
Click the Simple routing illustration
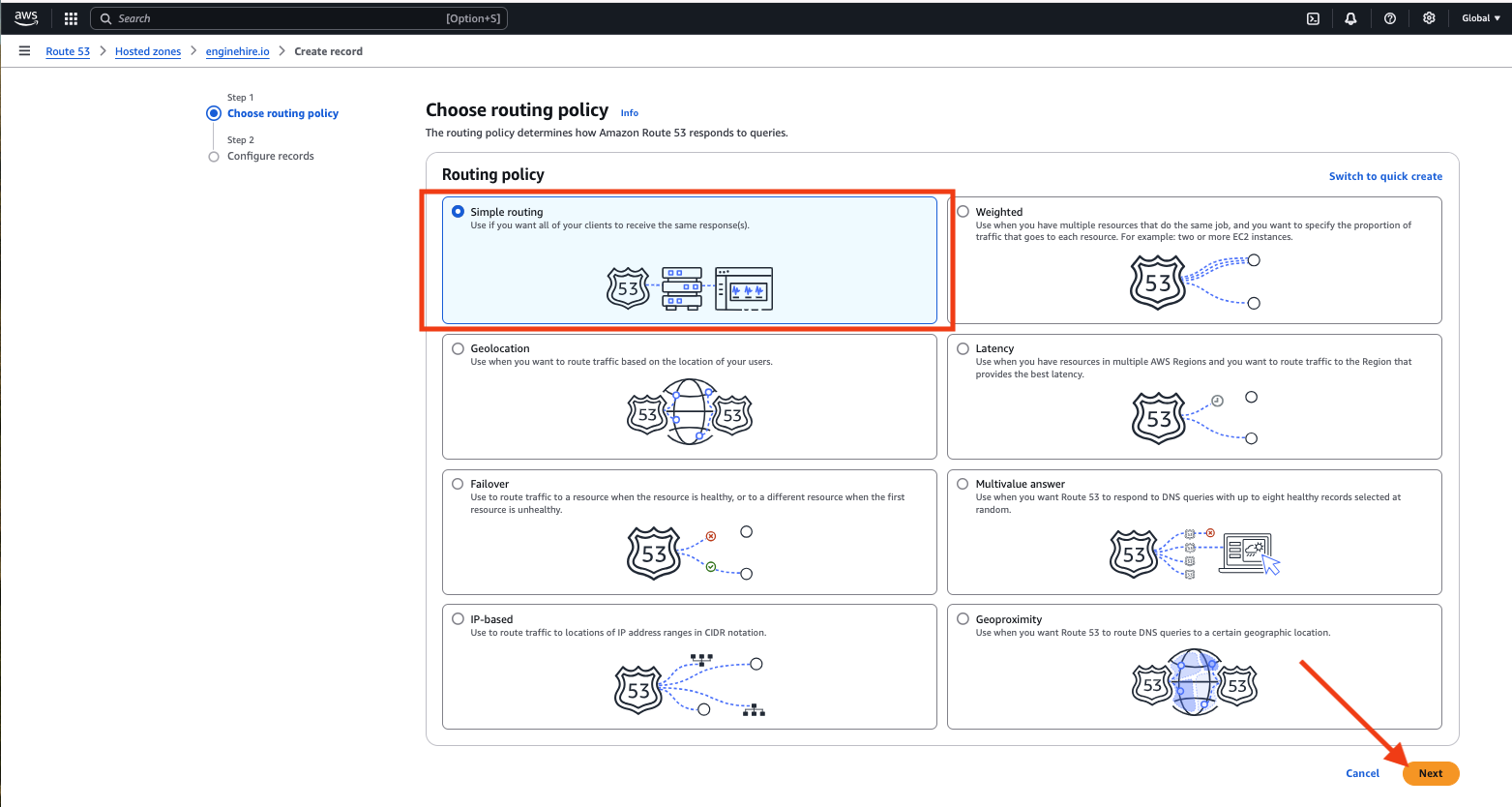[690, 288]
